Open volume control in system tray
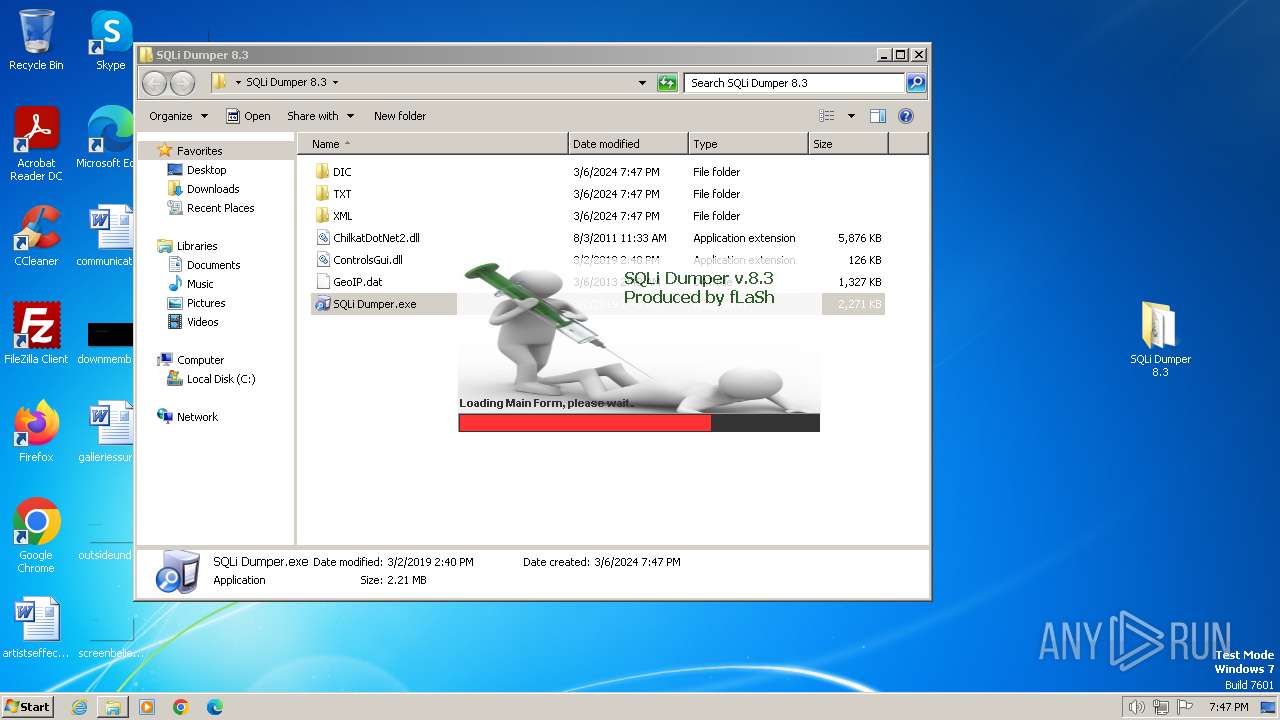The width and height of the screenshot is (1280, 720). (1136, 707)
